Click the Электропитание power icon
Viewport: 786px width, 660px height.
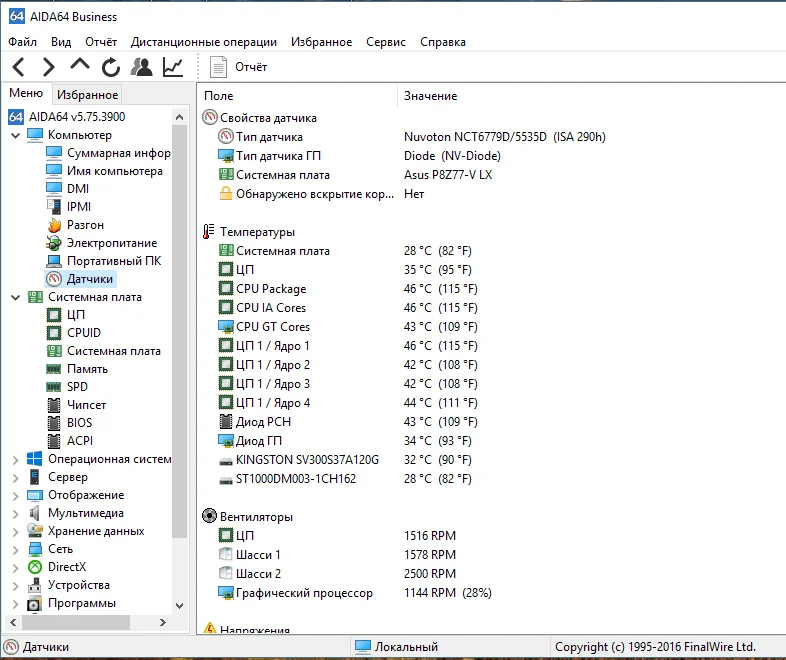[x=54, y=243]
